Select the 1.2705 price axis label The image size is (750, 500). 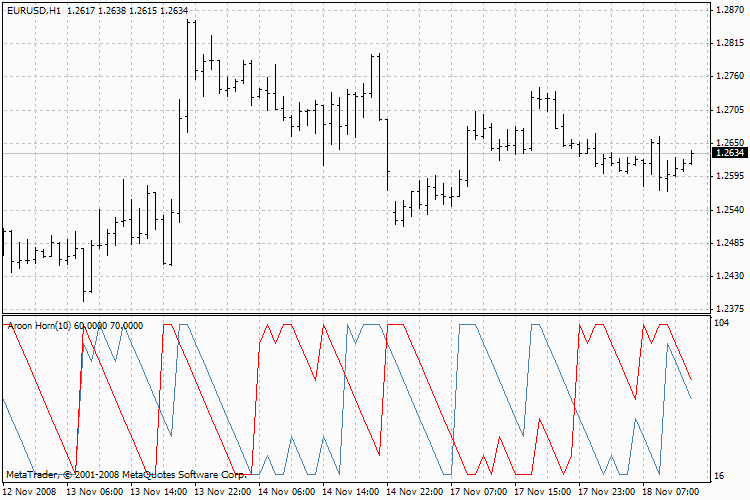[730, 110]
